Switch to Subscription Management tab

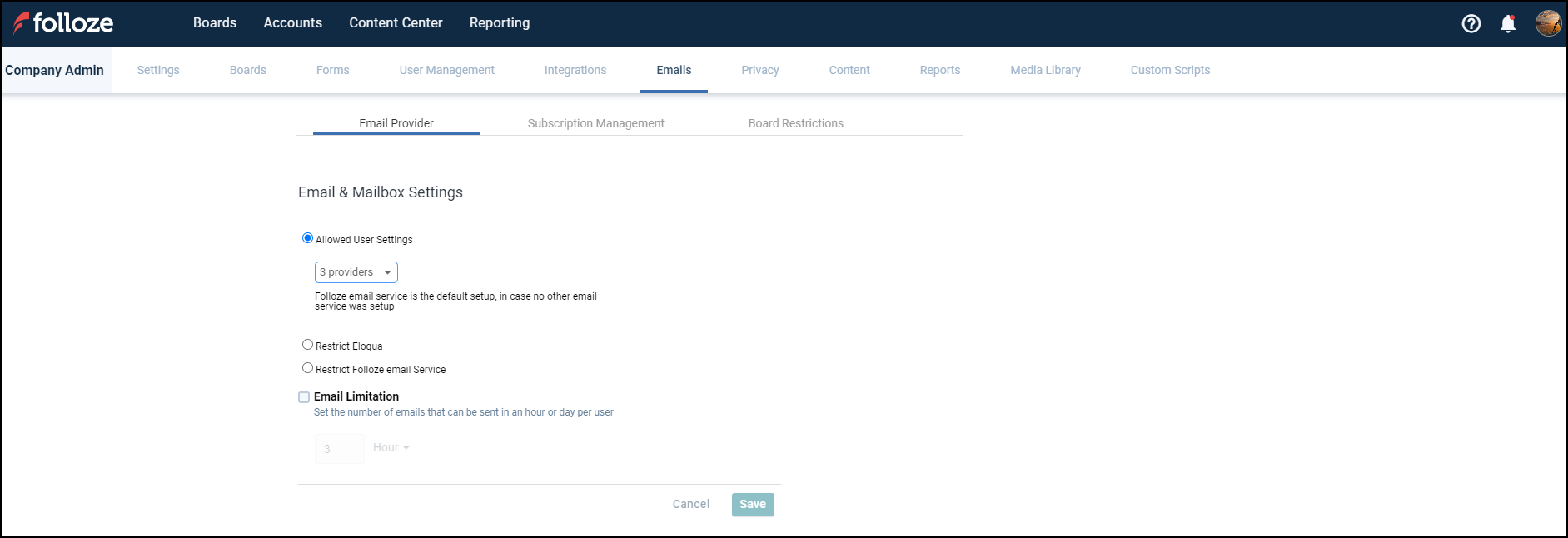[x=595, y=123]
